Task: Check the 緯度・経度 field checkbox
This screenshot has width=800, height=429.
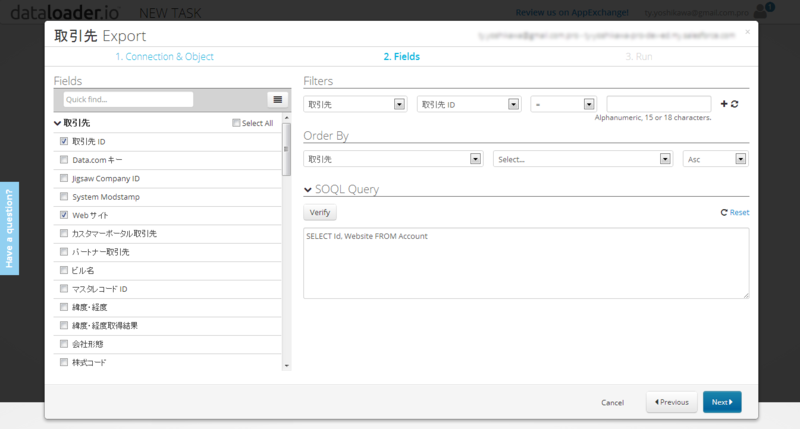Action: pyautogui.click(x=64, y=307)
